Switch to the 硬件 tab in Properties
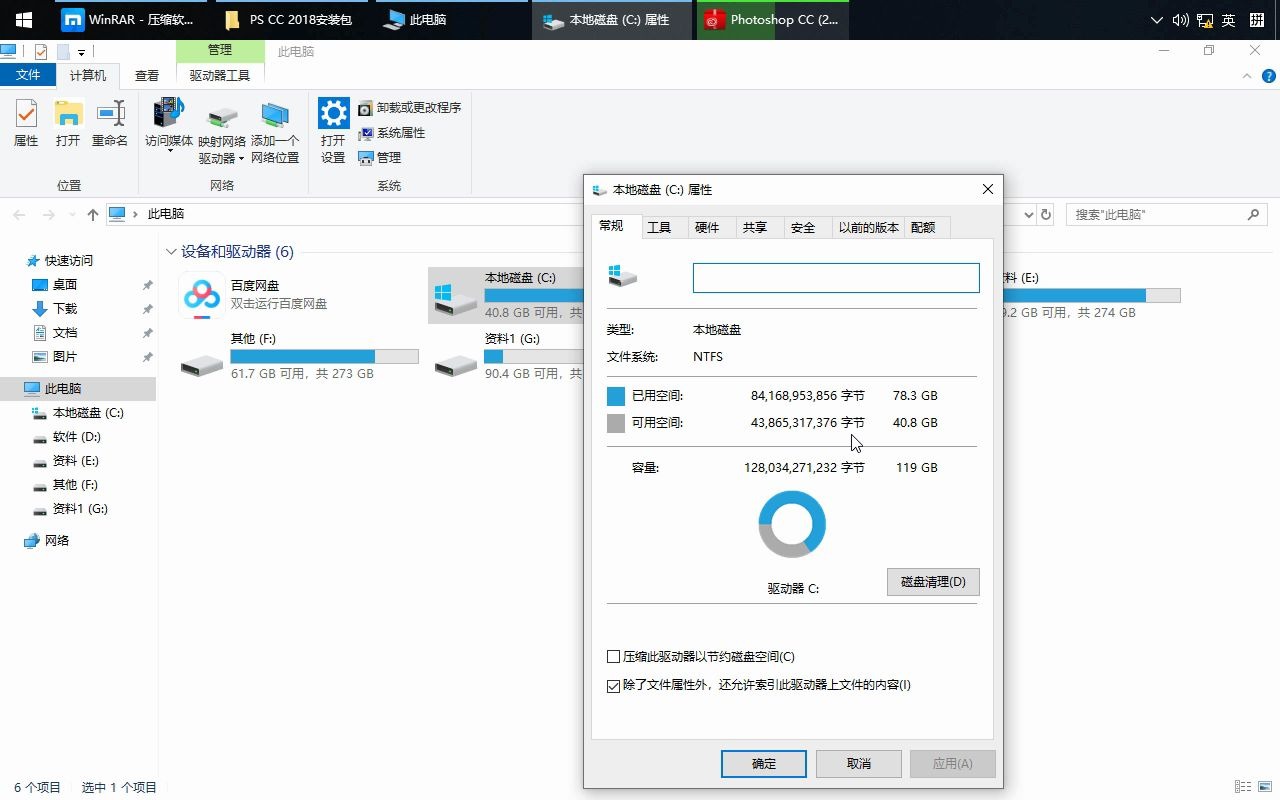The width and height of the screenshot is (1280, 800). (709, 227)
